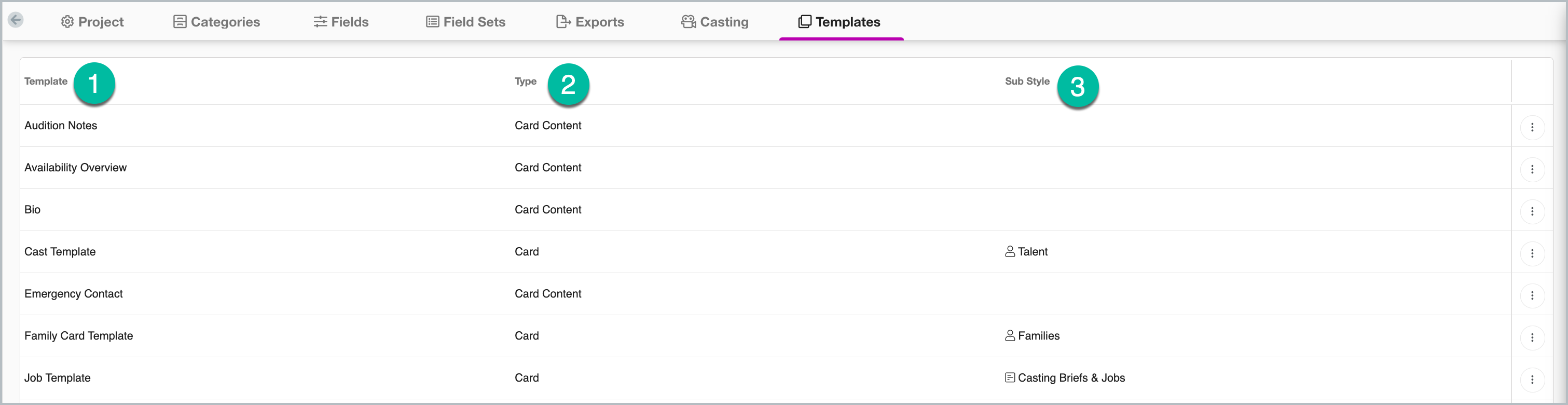Open the Fields tab
The height and width of the screenshot is (405, 1568).
[x=341, y=22]
